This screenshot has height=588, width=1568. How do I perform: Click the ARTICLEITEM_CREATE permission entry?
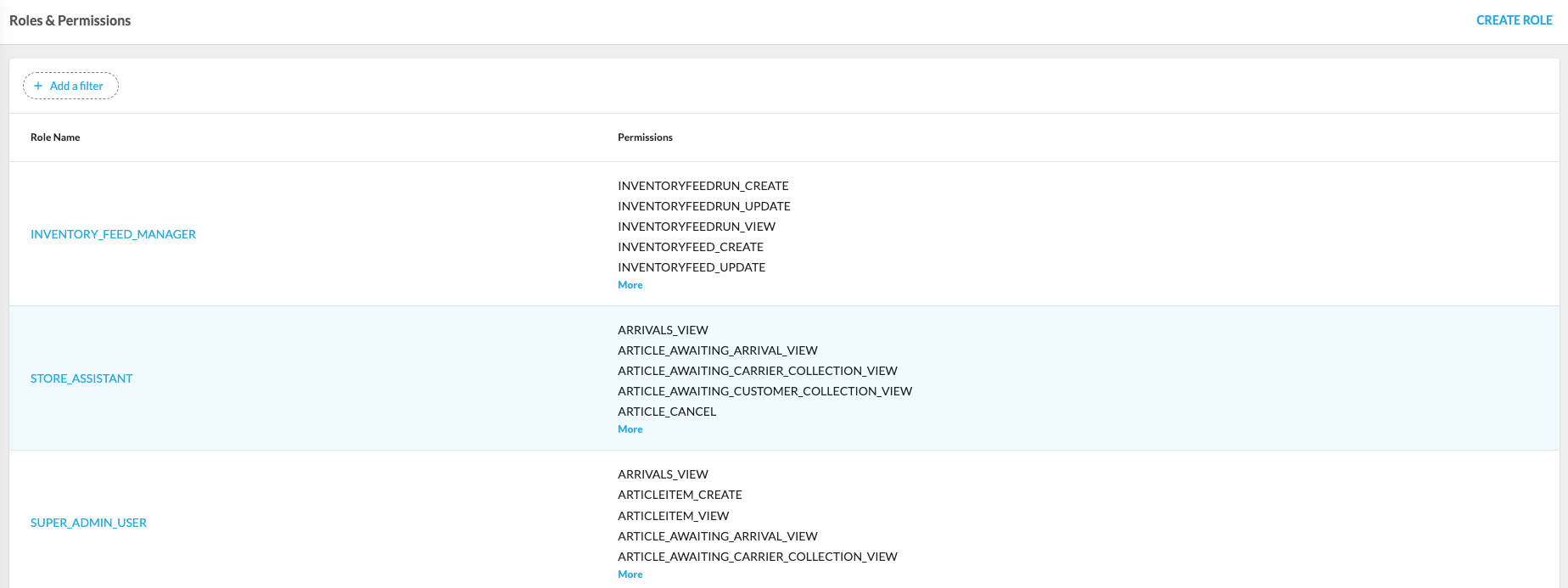coord(680,495)
